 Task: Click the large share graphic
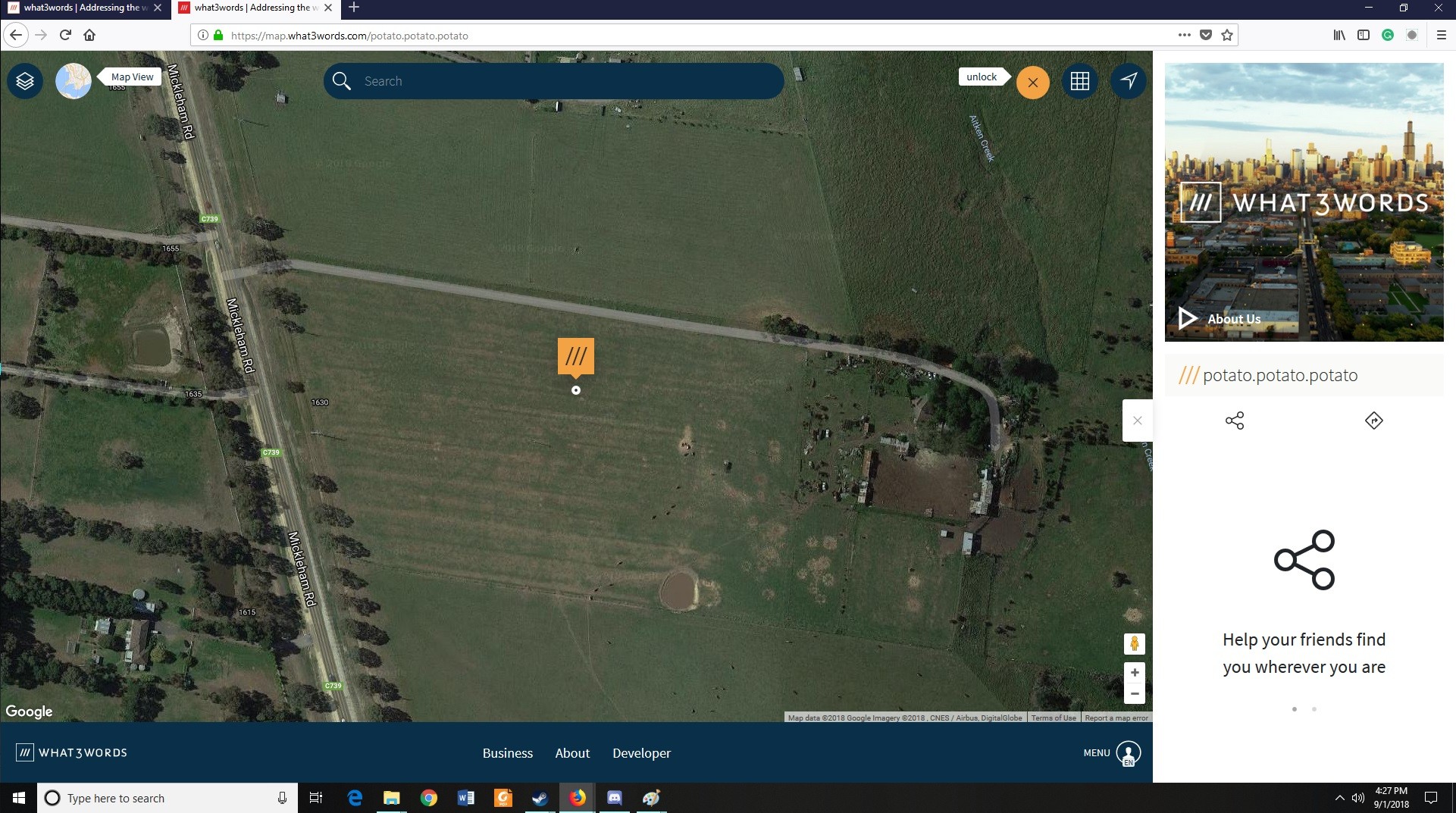coord(1304,560)
